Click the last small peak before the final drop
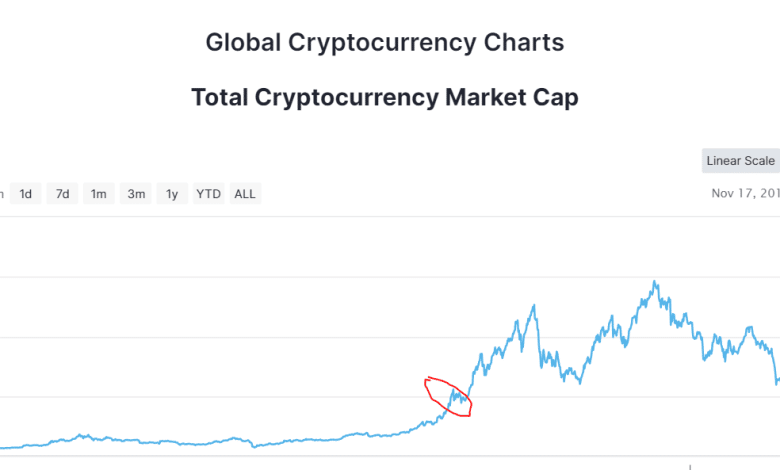 click(747, 327)
